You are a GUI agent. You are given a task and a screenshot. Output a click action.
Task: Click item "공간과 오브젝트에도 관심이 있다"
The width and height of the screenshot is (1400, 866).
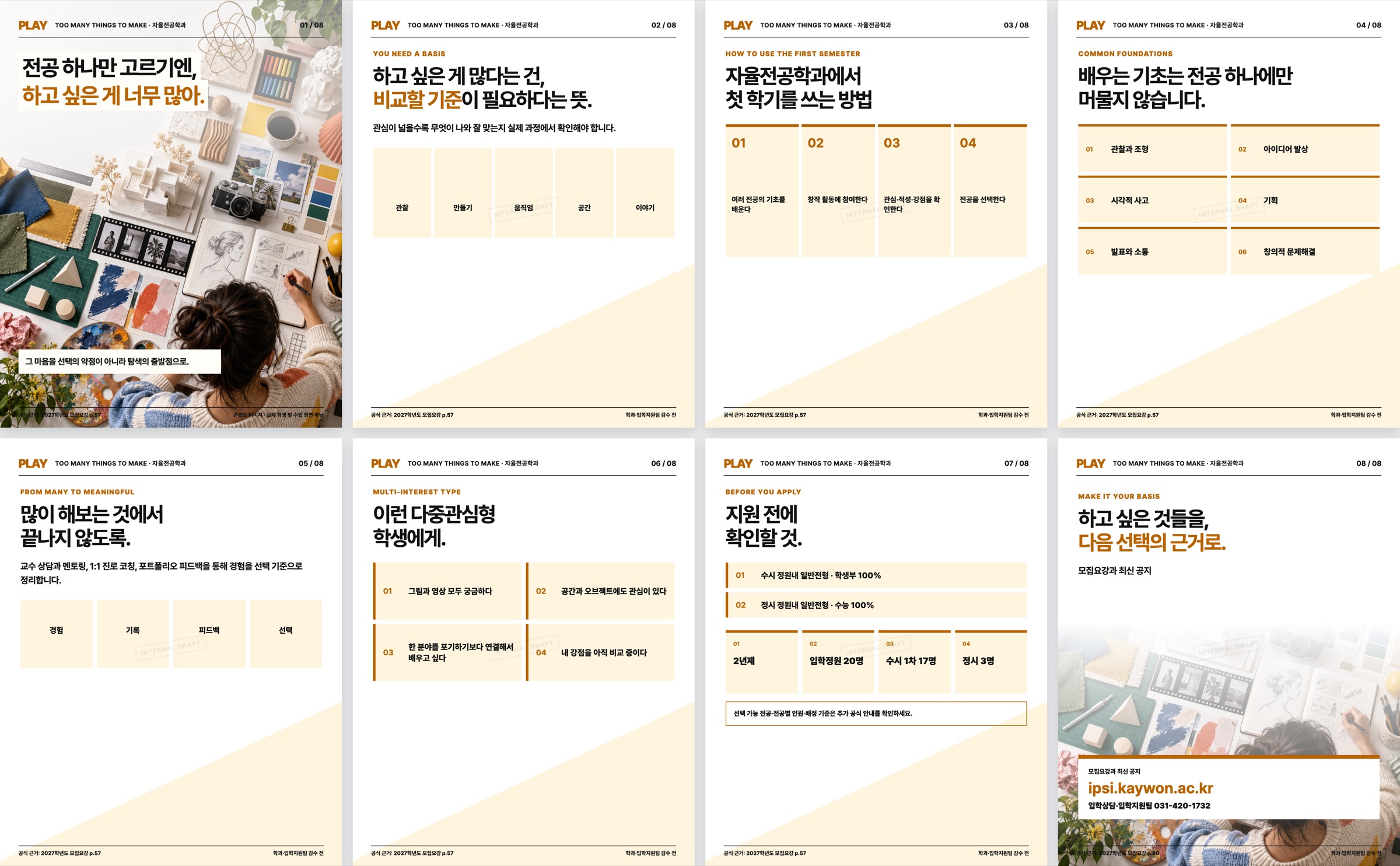[x=600, y=591]
